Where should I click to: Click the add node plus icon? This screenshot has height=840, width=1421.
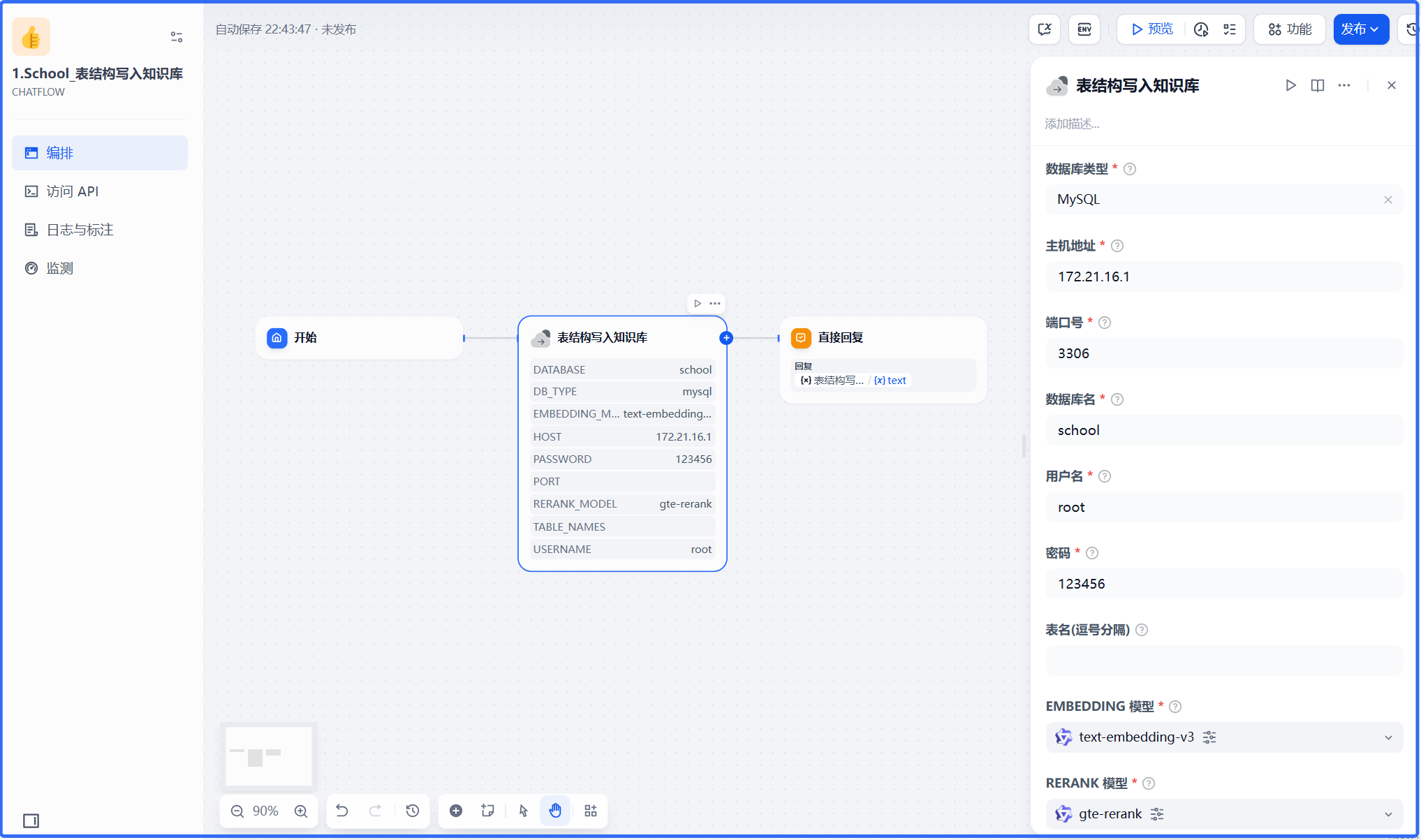(456, 810)
